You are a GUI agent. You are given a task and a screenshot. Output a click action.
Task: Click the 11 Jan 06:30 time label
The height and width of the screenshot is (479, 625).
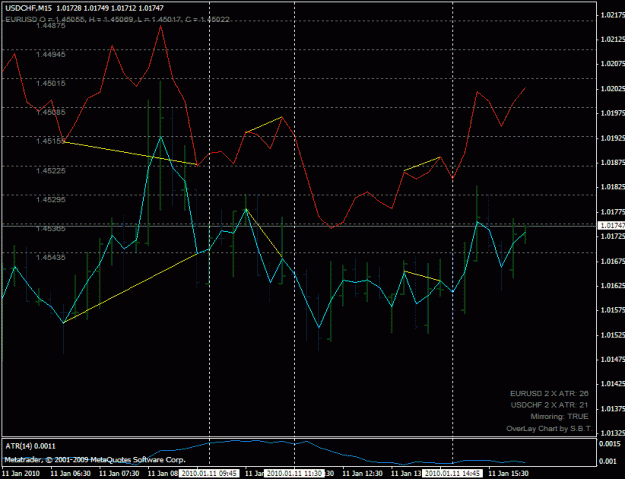coord(71,473)
